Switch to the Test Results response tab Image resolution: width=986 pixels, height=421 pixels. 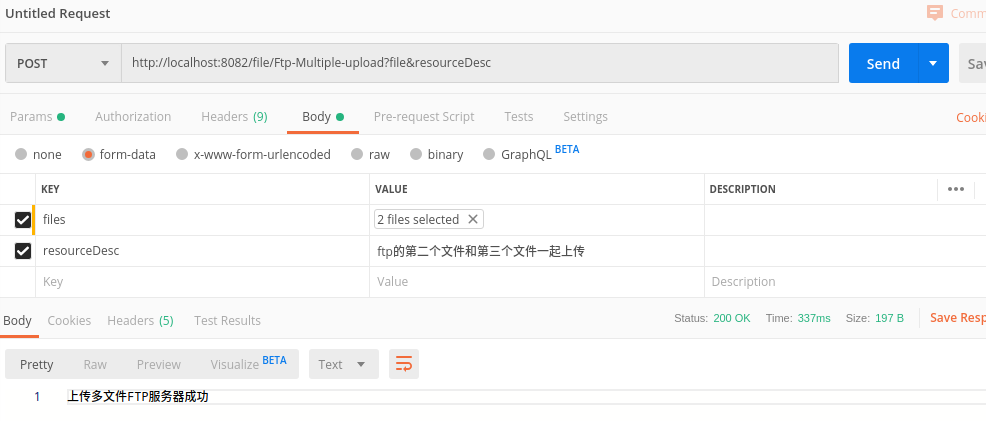coord(227,320)
